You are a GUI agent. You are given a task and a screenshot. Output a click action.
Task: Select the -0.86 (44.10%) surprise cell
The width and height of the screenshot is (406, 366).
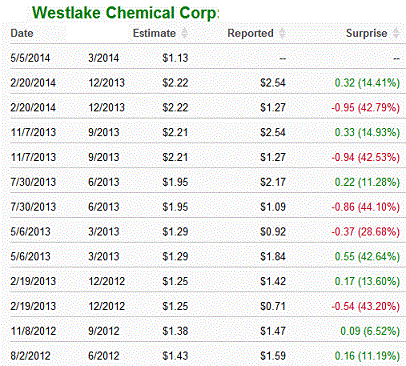tap(365, 207)
